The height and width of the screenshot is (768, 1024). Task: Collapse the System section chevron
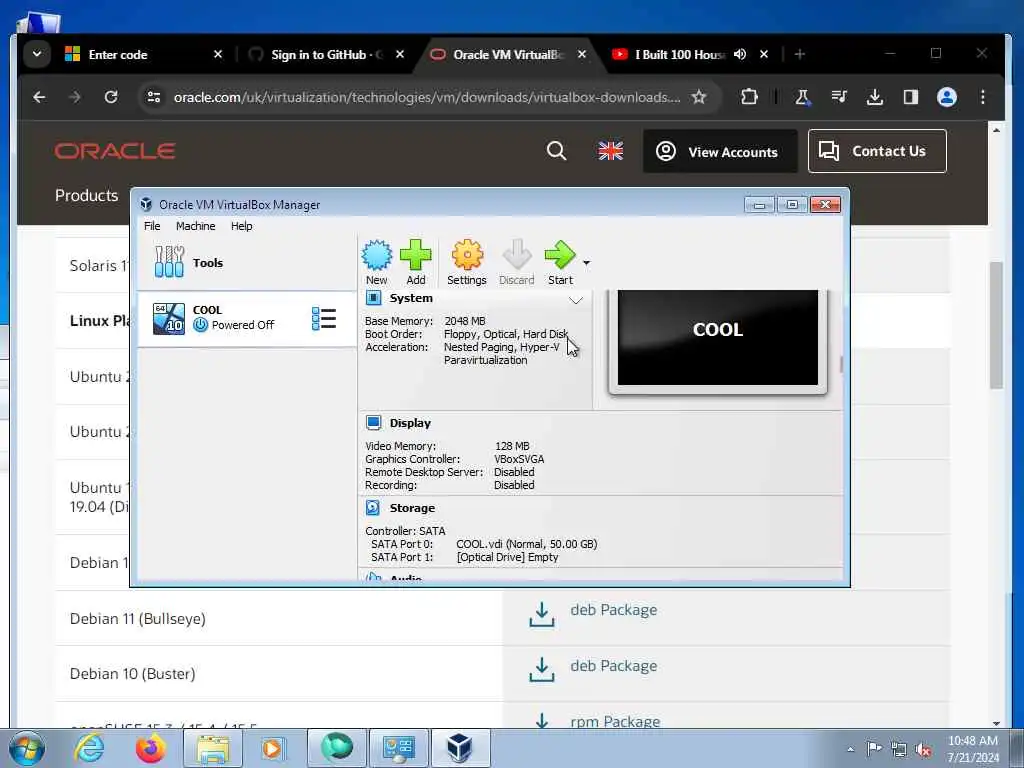pyautogui.click(x=576, y=300)
